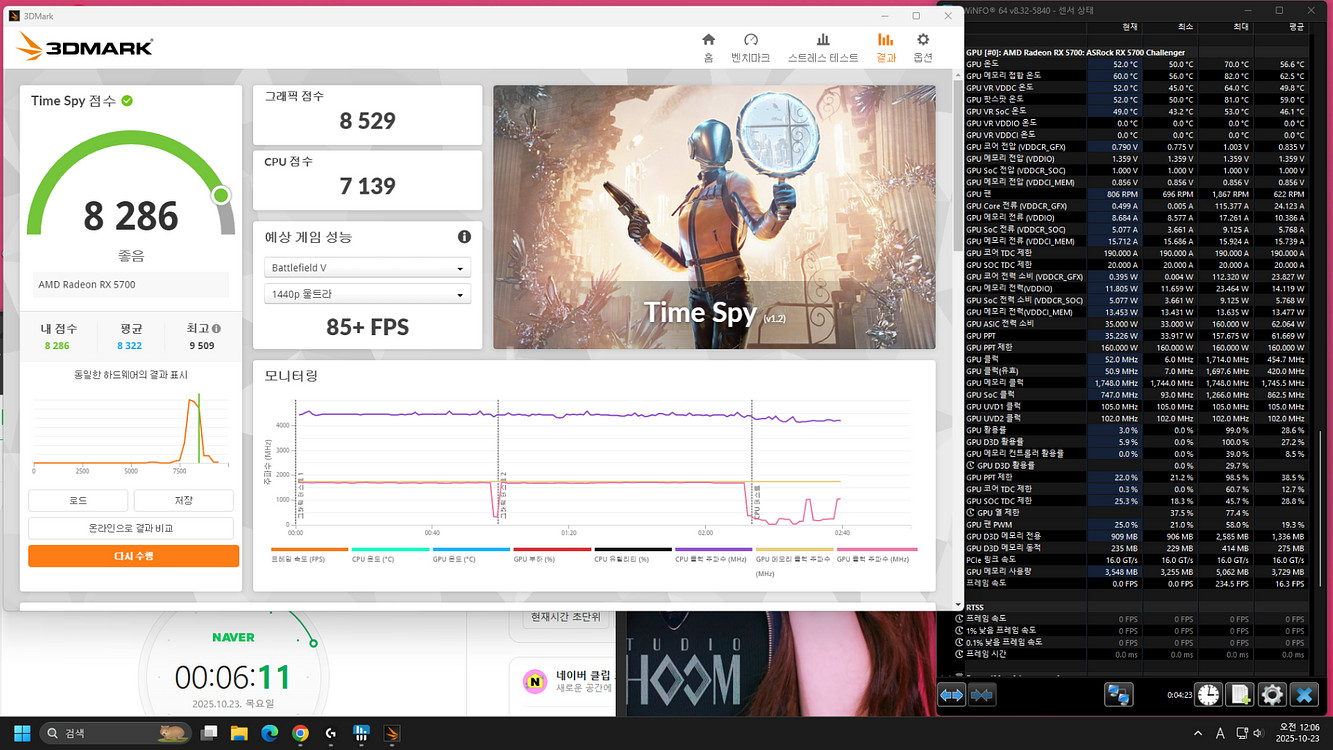This screenshot has width=1333, height=750.
Task: Click the orange Run Again (다시 수행) button
Action: point(133,556)
